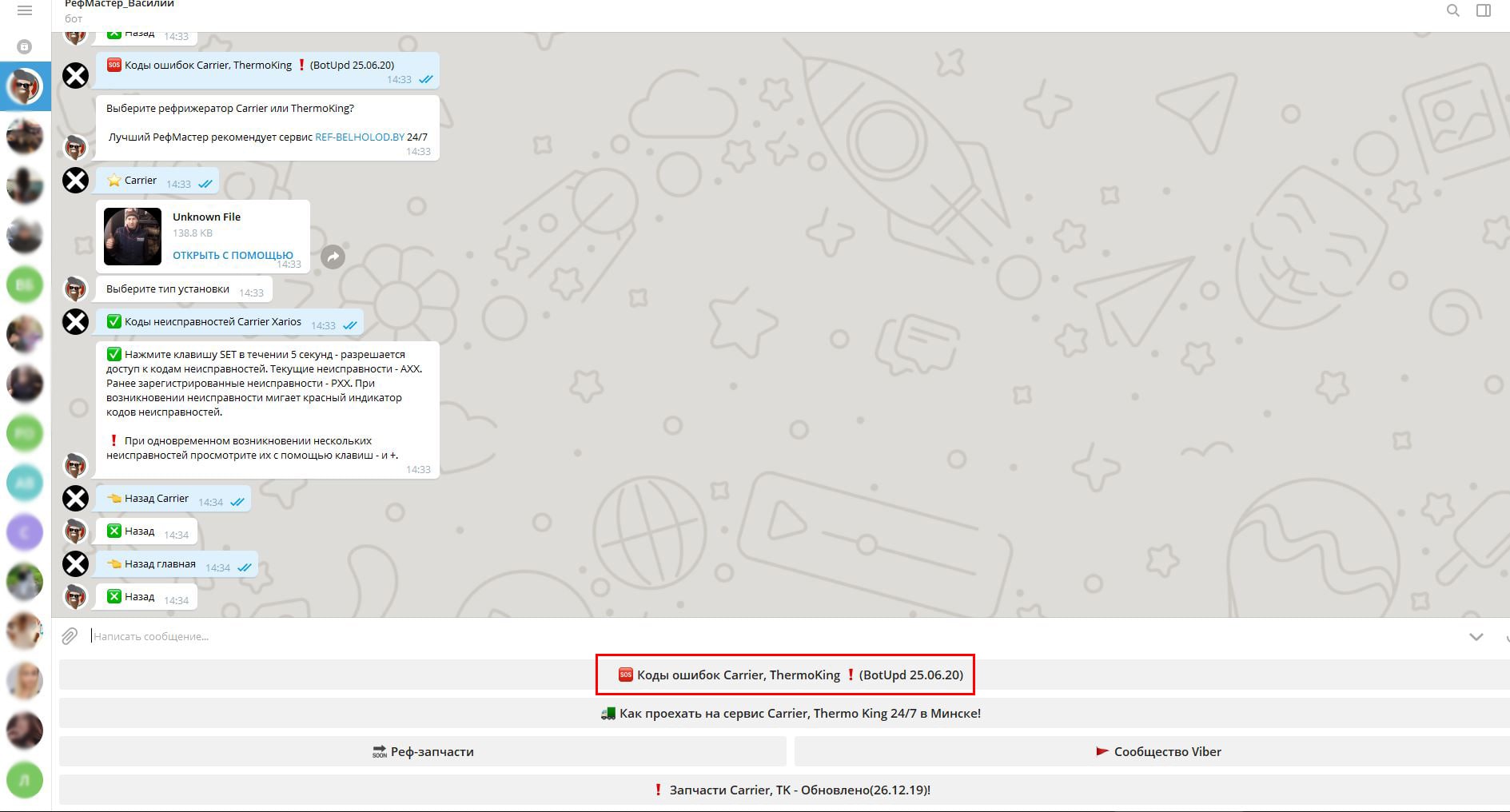Select the 'Нажмите клавишу SET' instruction message
The image size is (1510, 812).
[x=268, y=410]
